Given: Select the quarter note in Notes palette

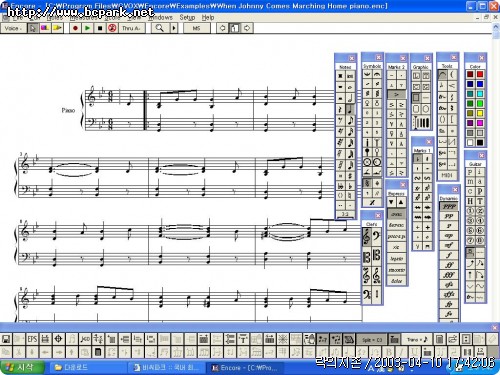Looking at the screenshot, I should click(x=350, y=109).
